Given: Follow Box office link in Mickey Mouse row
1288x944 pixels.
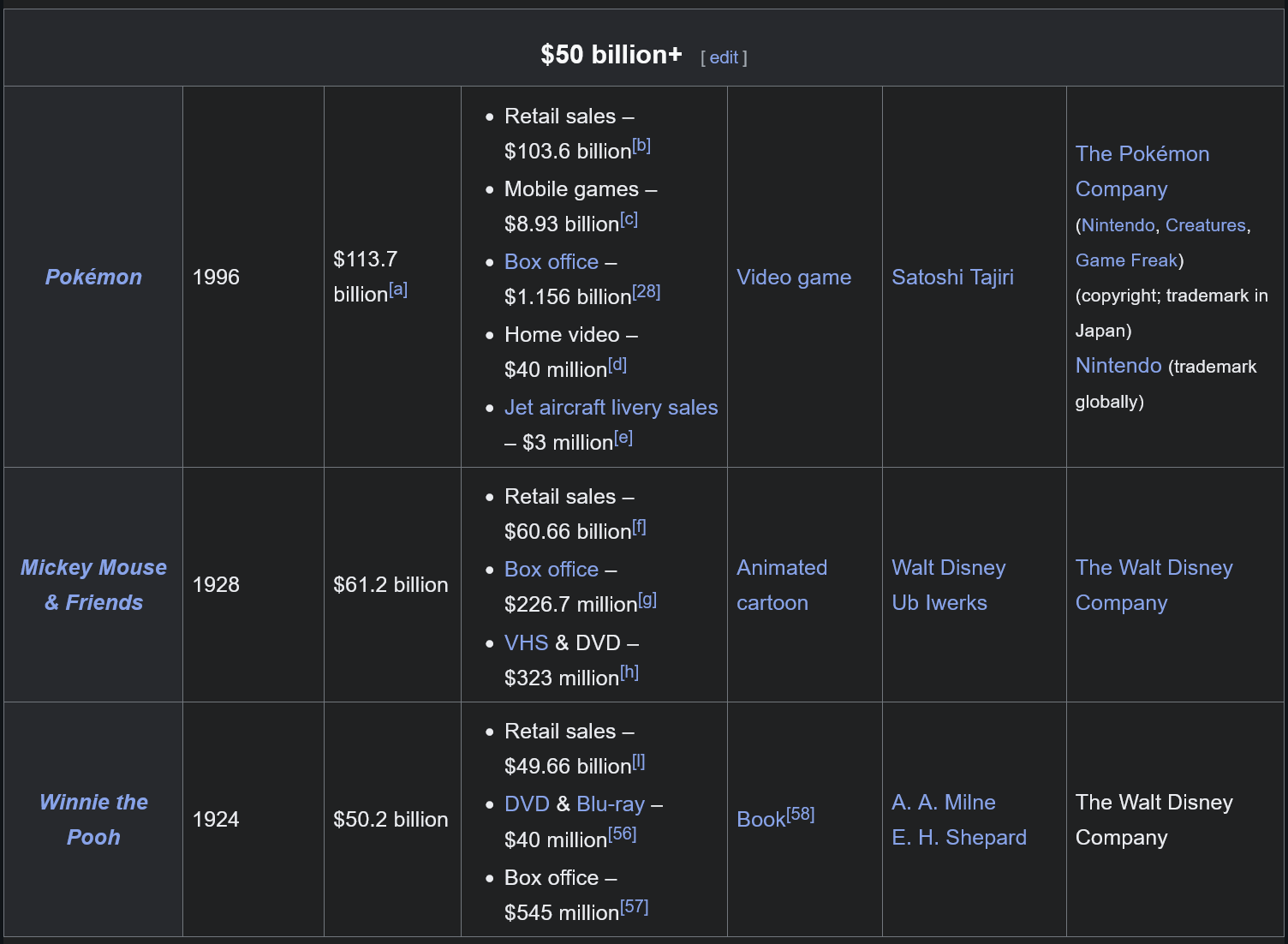Looking at the screenshot, I should 552,569.
